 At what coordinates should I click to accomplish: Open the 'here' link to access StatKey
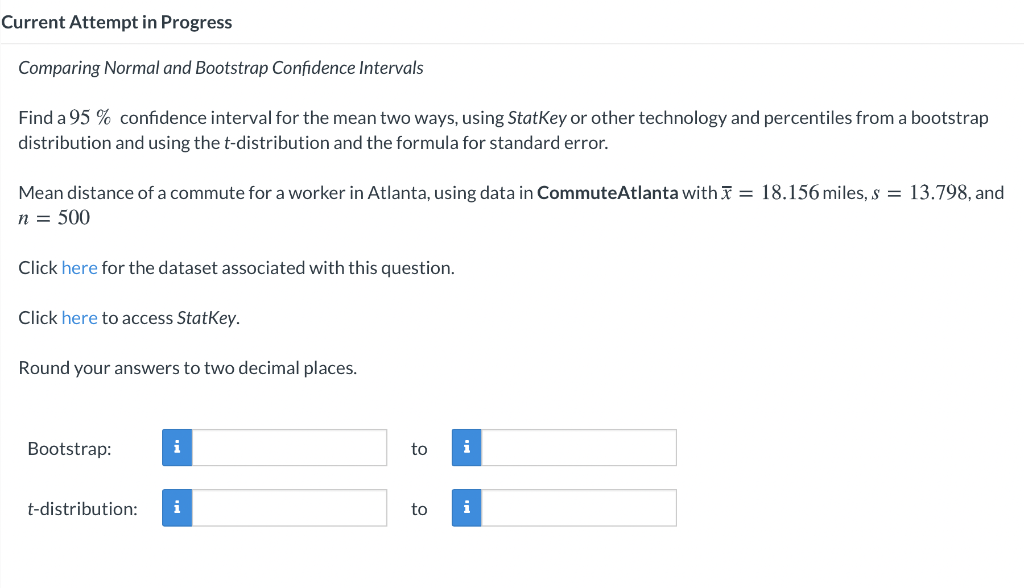tap(79, 318)
